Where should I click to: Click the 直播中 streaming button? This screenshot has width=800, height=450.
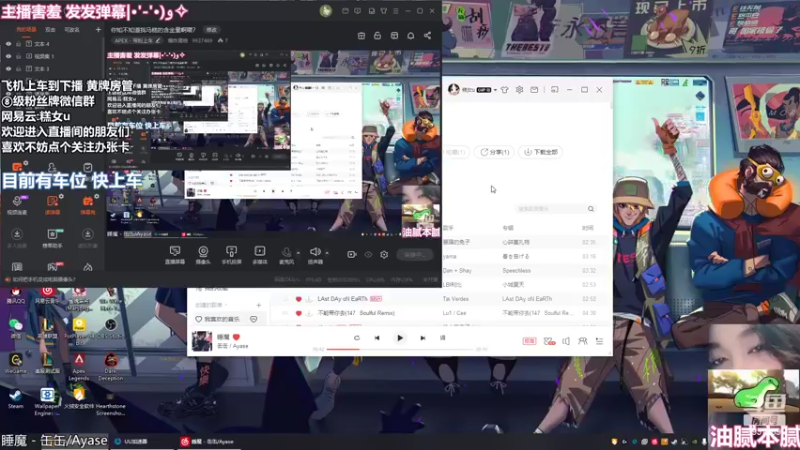pyautogui.click(x=414, y=255)
